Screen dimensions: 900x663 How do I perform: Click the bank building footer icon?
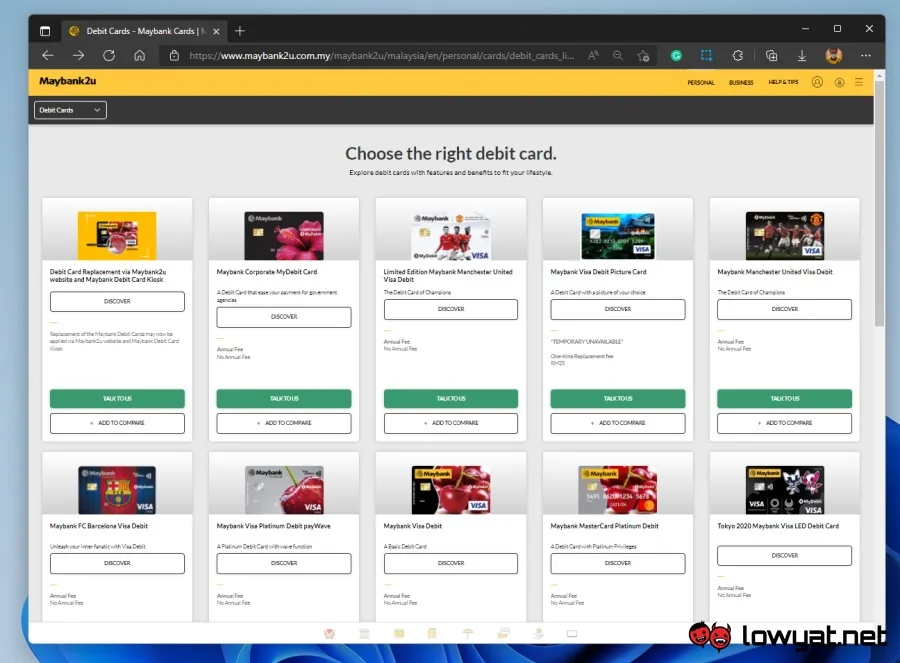tap(364, 633)
